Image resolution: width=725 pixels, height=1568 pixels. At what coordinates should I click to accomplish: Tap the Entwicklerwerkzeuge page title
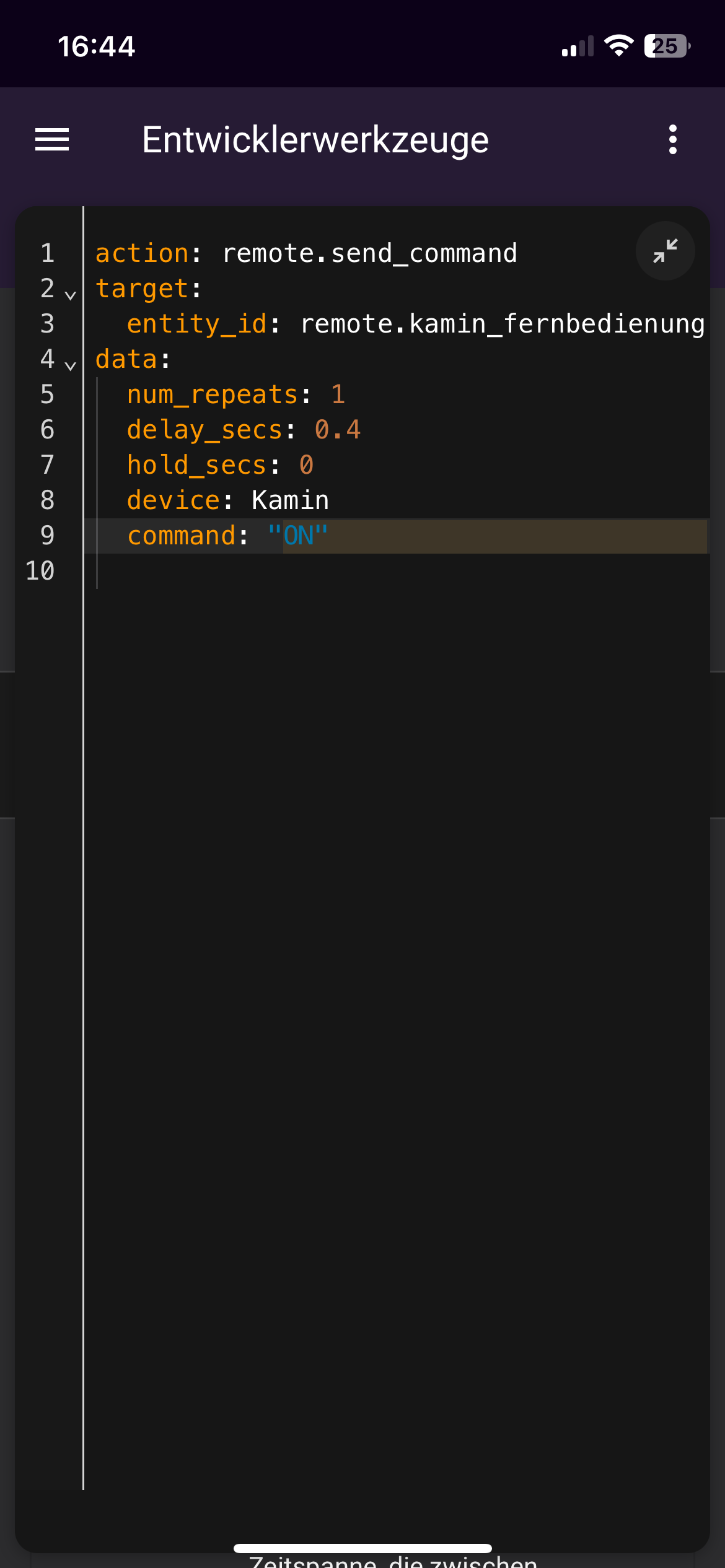pyautogui.click(x=315, y=140)
